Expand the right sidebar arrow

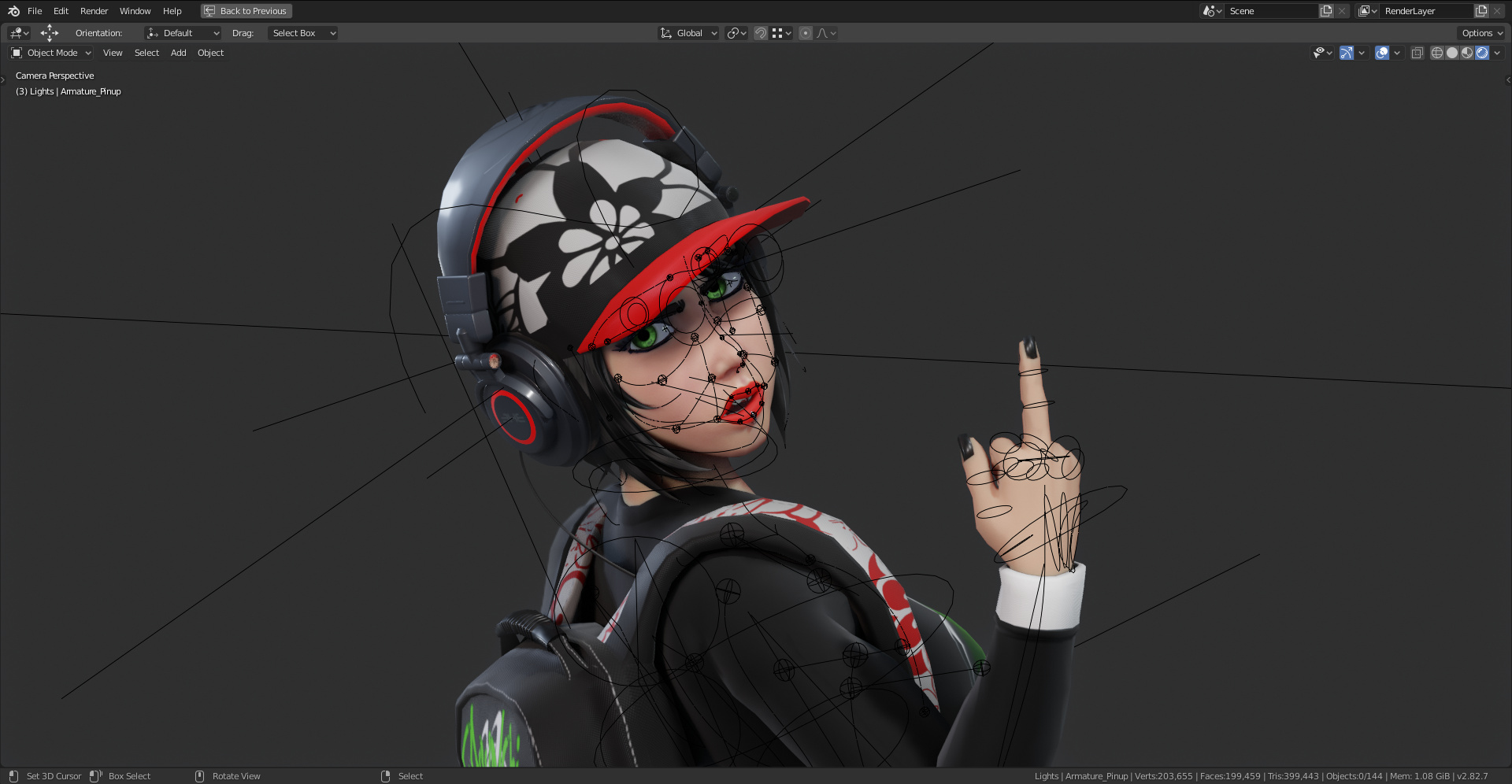click(x=1508, y=80)
